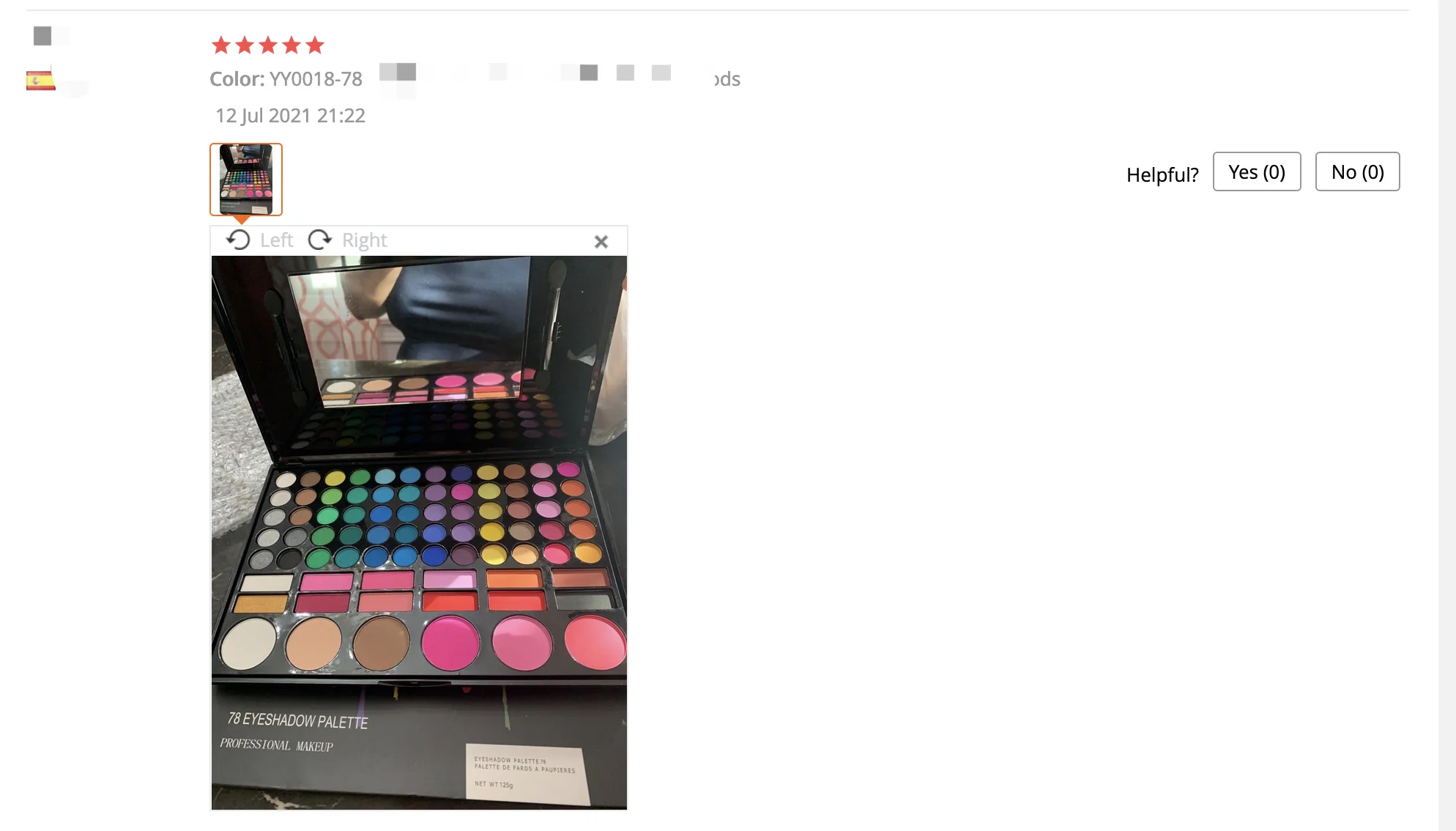Viewport: 1456px width, 831px height.
Task: Click the Spain flag icon
Action: click(x=41, y=80)
